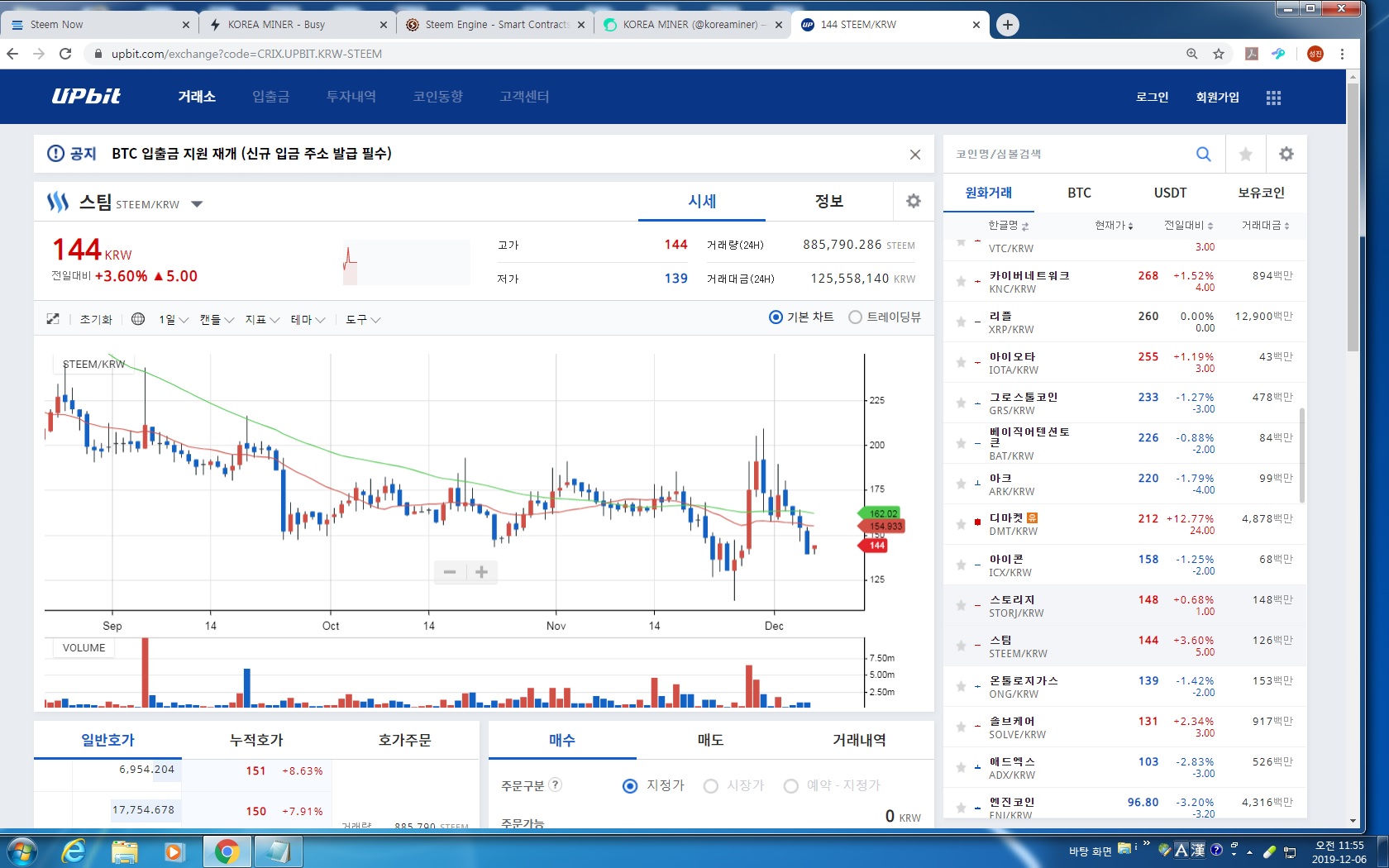Expand chart to fullscreen icon
The image size is (1389, 868).
point(53,319)
